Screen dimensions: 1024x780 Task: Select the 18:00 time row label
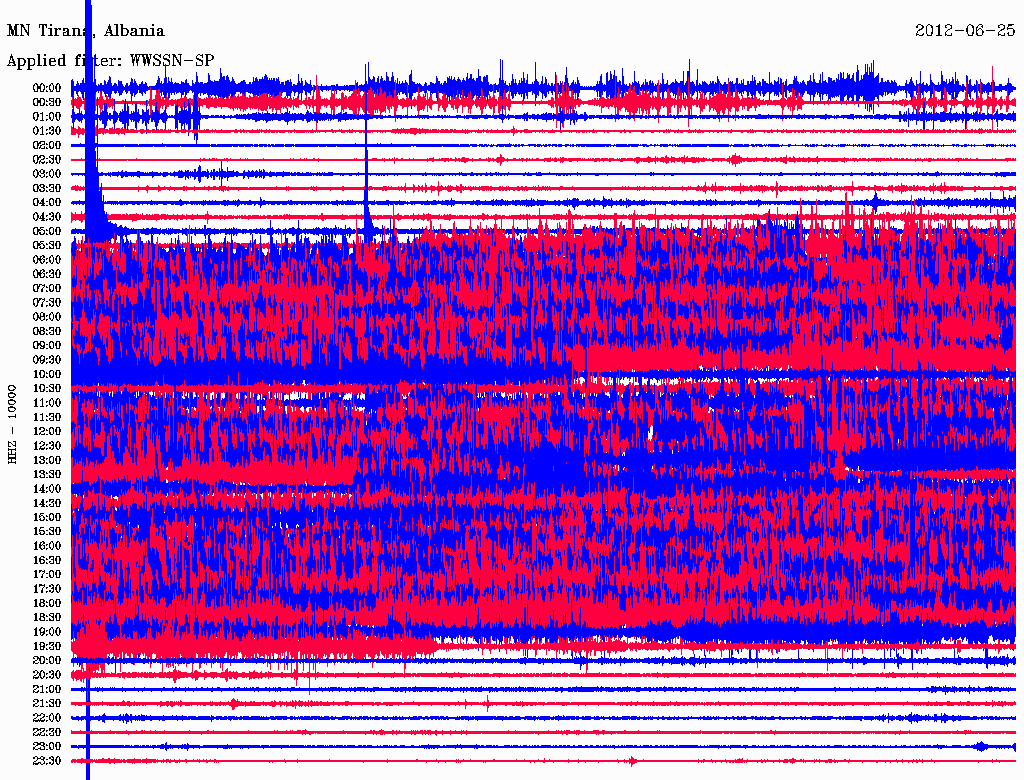47,603
